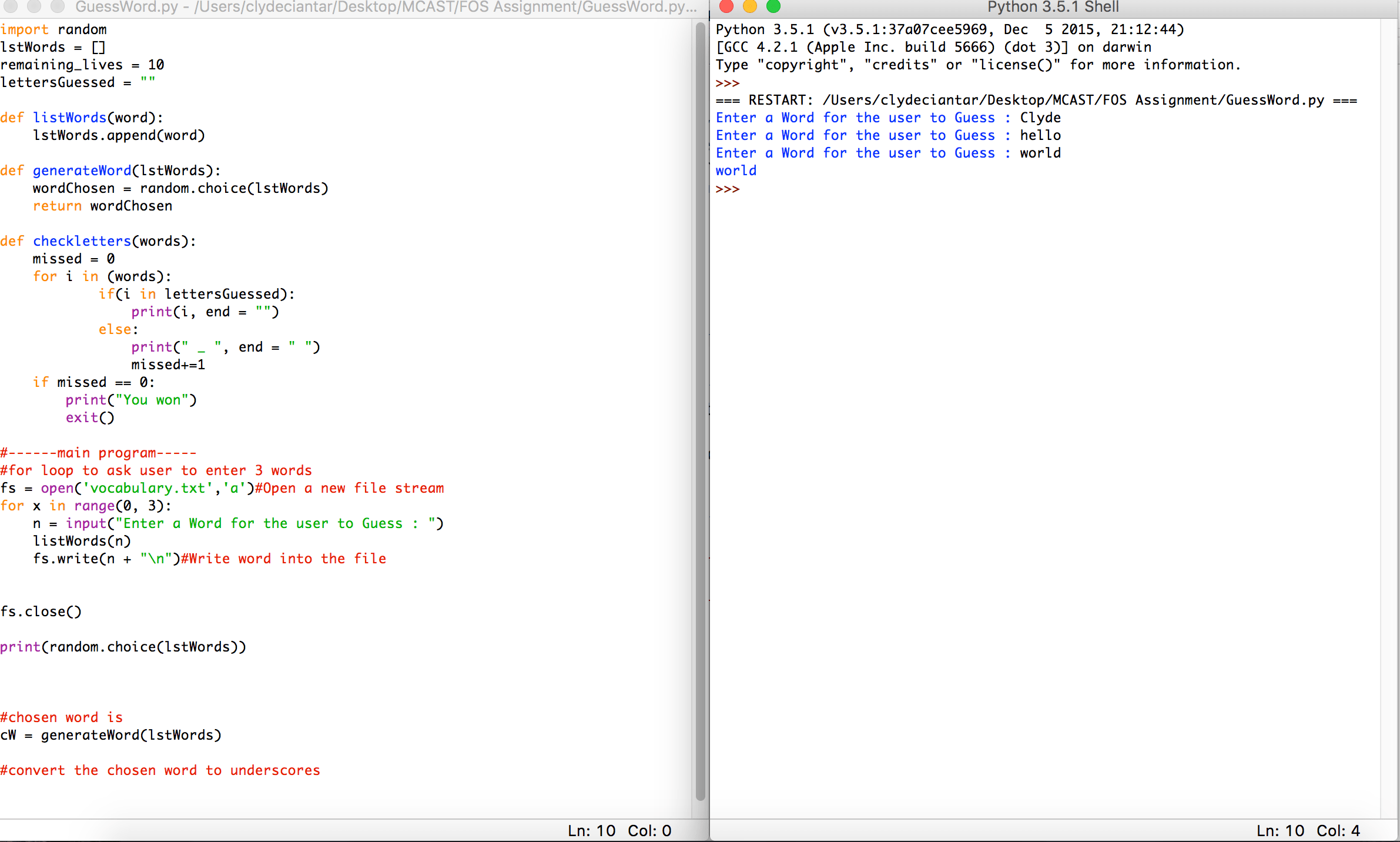Maximize the Python Shell with green button
Screen dimensions: 1400x842
[x=773, y=6]
